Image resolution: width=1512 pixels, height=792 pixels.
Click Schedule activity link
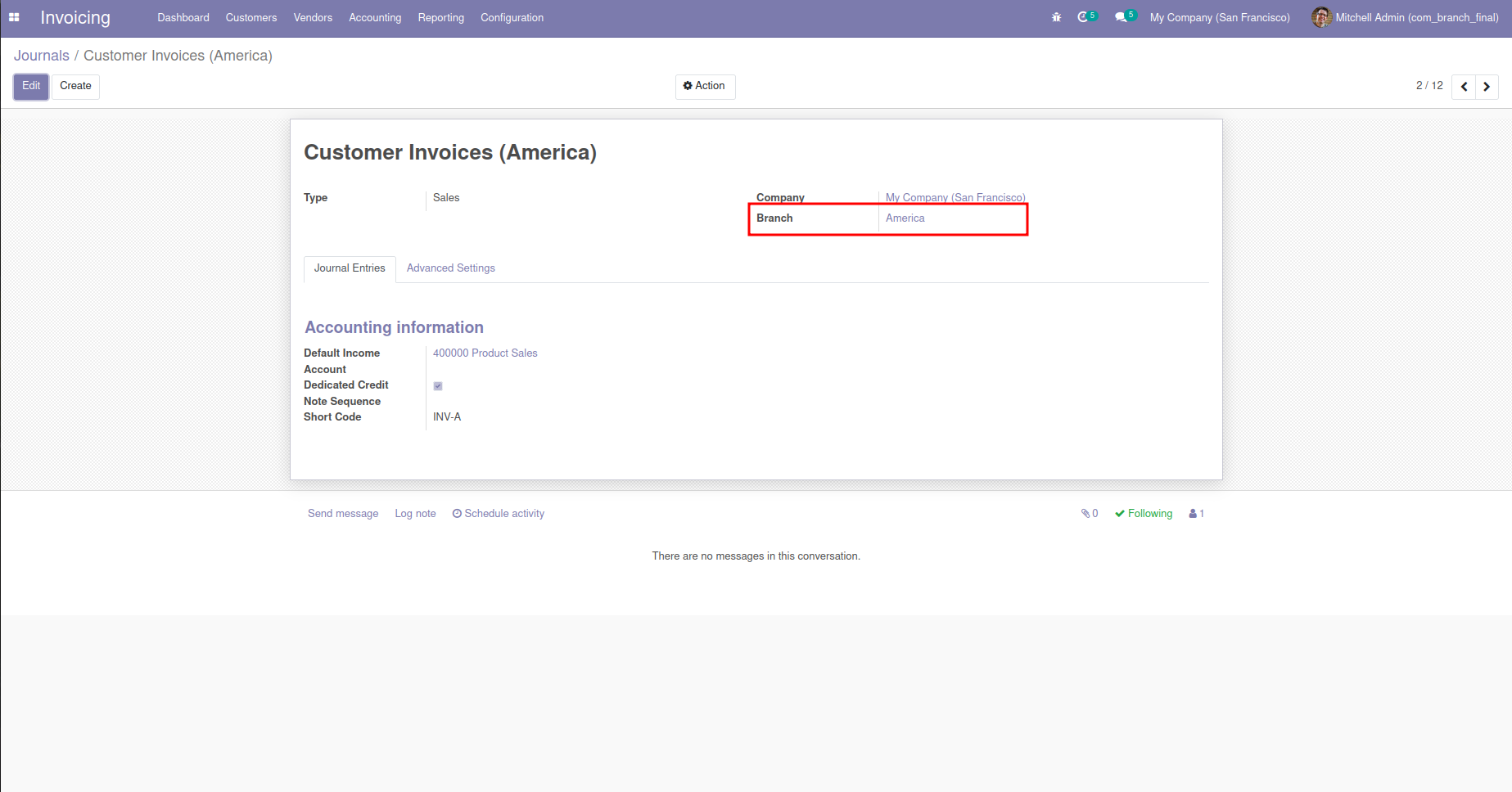coord(499,514)
